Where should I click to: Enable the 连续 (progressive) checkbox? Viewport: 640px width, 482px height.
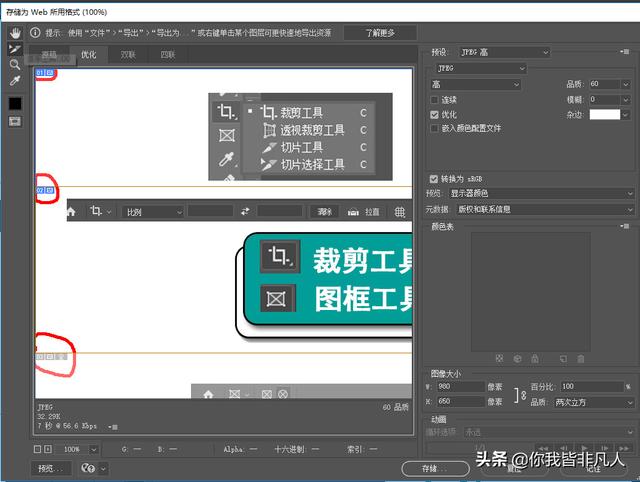(x=434, y=100)
